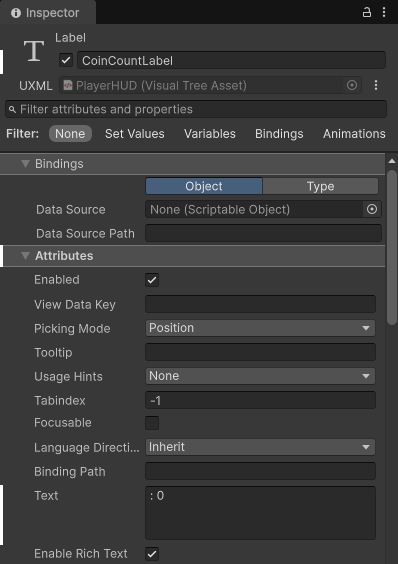The height and width of the screenshot is (564, 398).
Task: Click the search icon in filter field
Action: click(12, 109)
